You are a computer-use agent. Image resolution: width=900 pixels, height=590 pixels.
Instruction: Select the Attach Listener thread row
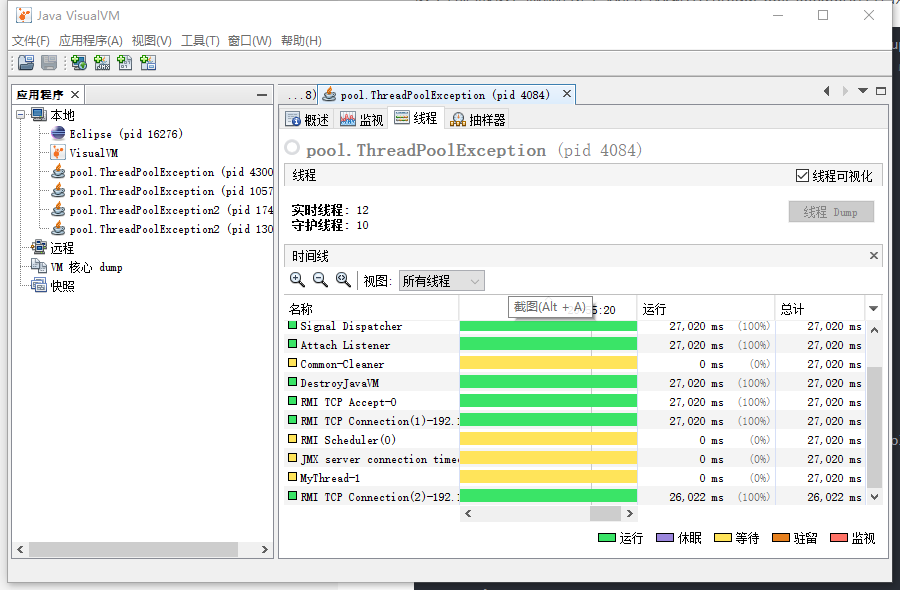[x=574, y=345]
